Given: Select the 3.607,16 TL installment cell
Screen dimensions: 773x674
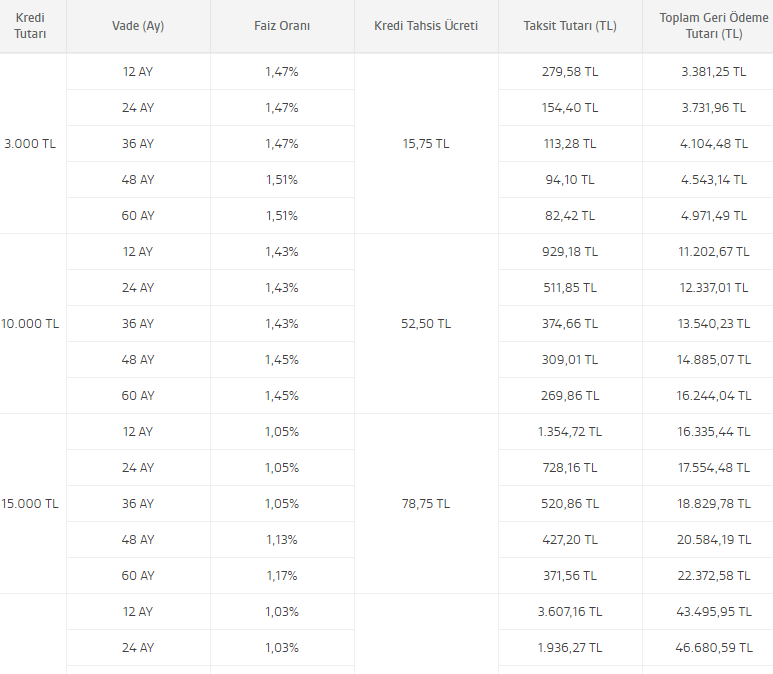Looking at the screenshot, I should (570, 612).
